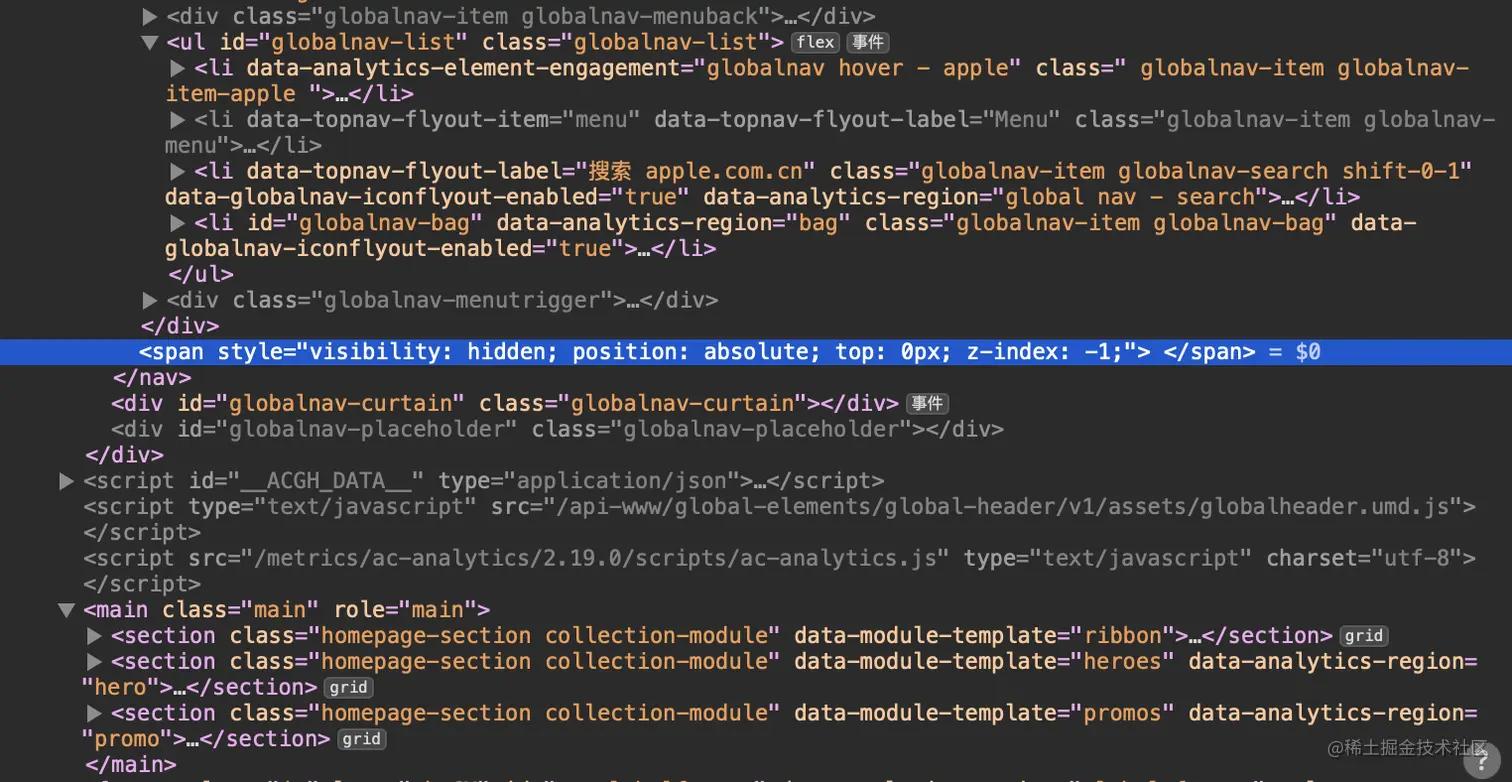Expand the __ACGH_DATA__ script node

point(67,481)
